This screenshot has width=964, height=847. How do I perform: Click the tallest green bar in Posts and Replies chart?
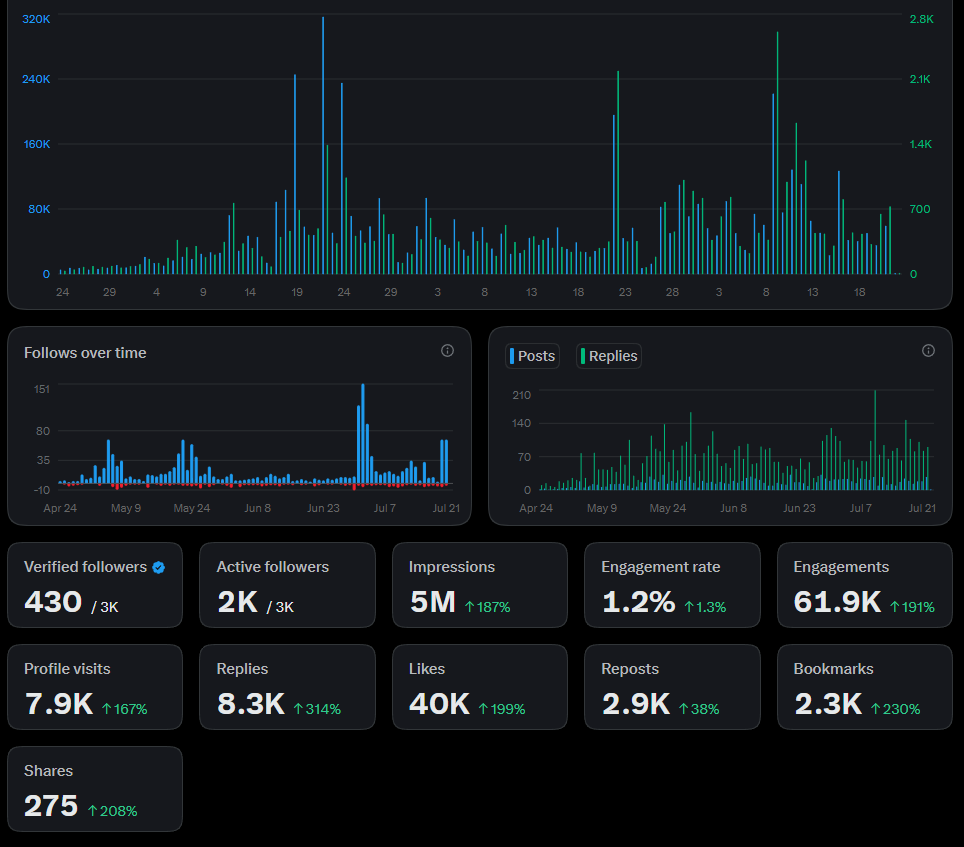[x=875, y=440]
